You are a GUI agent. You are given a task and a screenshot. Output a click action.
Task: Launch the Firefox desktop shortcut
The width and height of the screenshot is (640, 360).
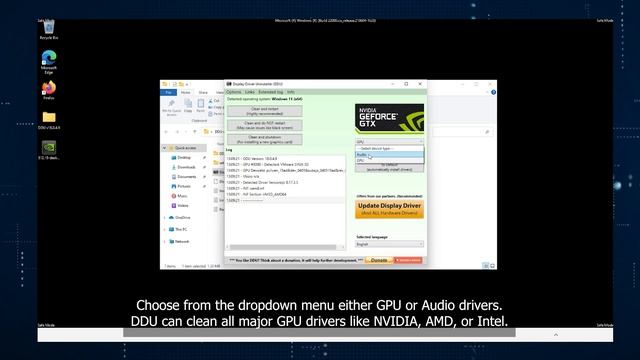pyautogui.click(x=49, y=90)
